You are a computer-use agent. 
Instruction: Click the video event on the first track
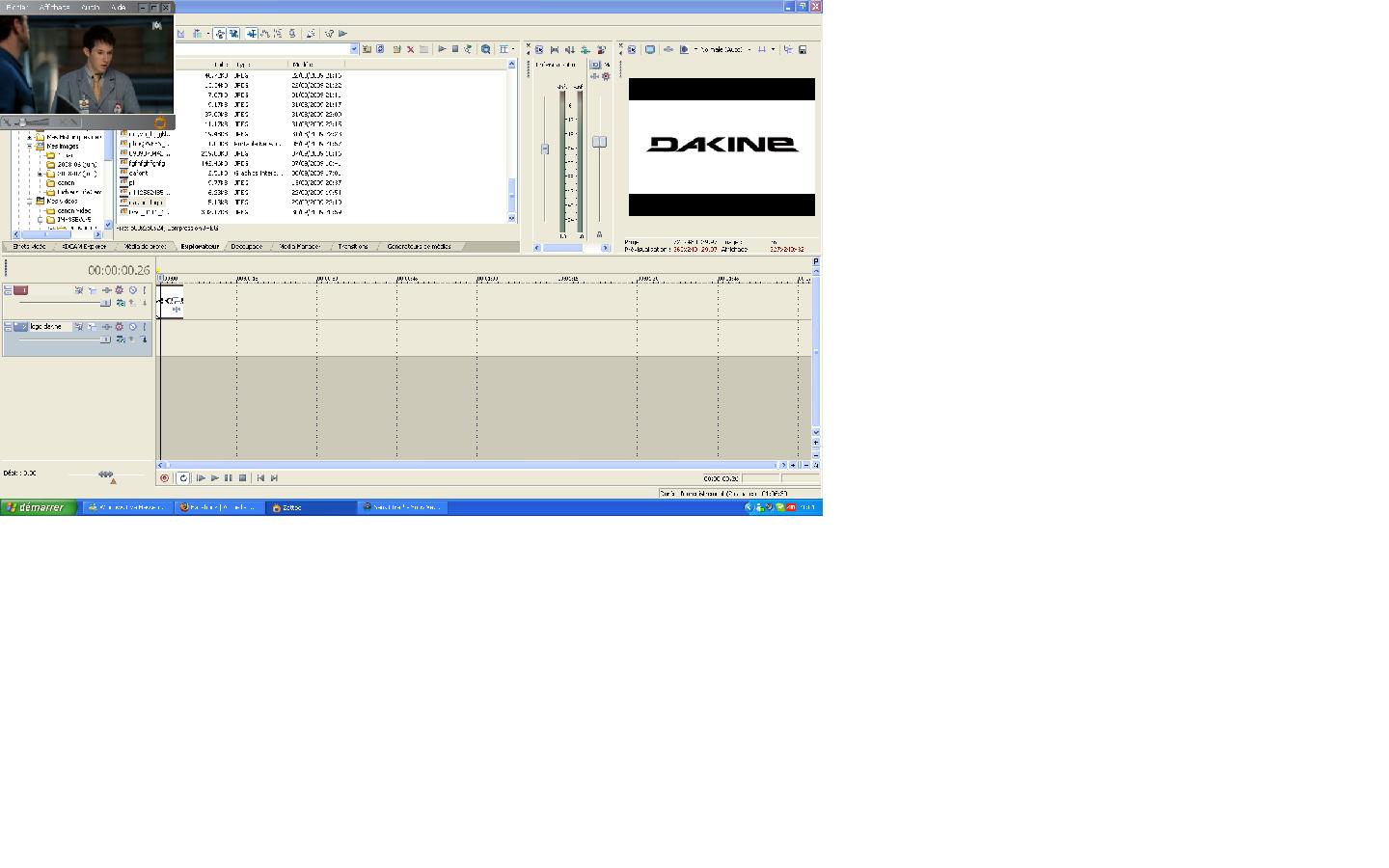point(171,302)
